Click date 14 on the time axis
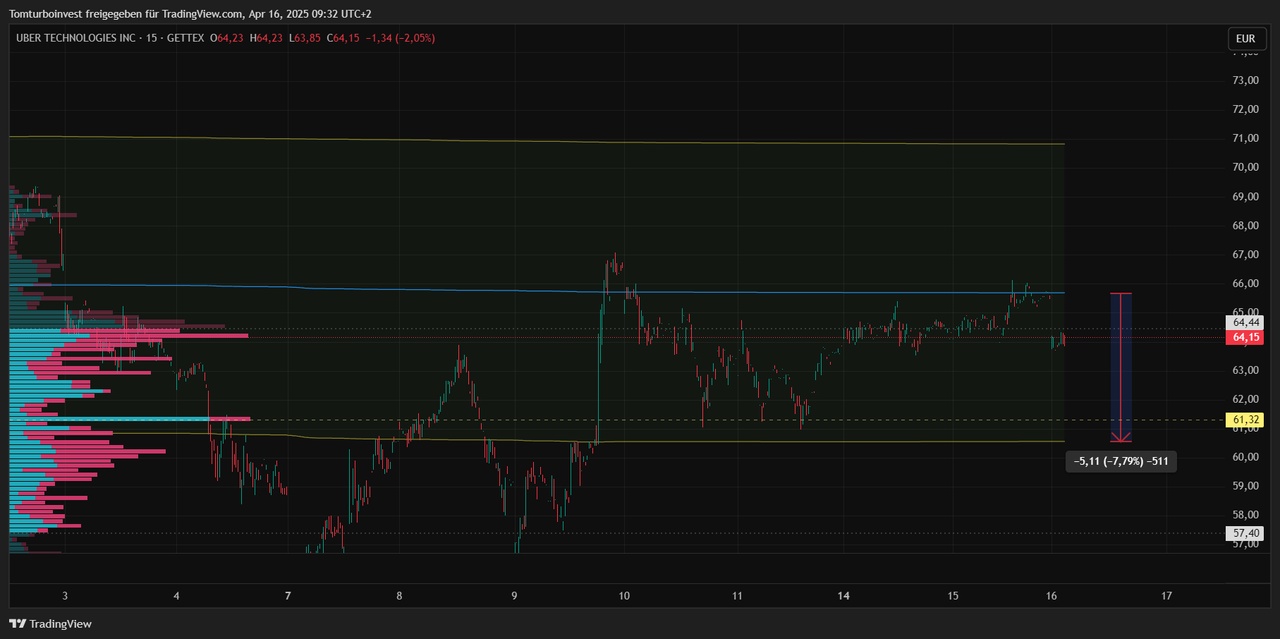The height and width of the screenshot is (639, 1280). click(844, 596)
